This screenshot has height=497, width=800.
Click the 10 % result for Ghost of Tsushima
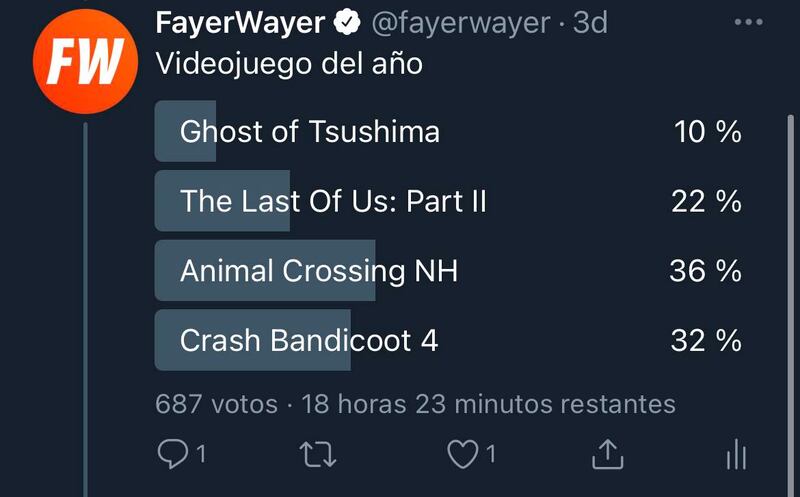coord(707,131)
